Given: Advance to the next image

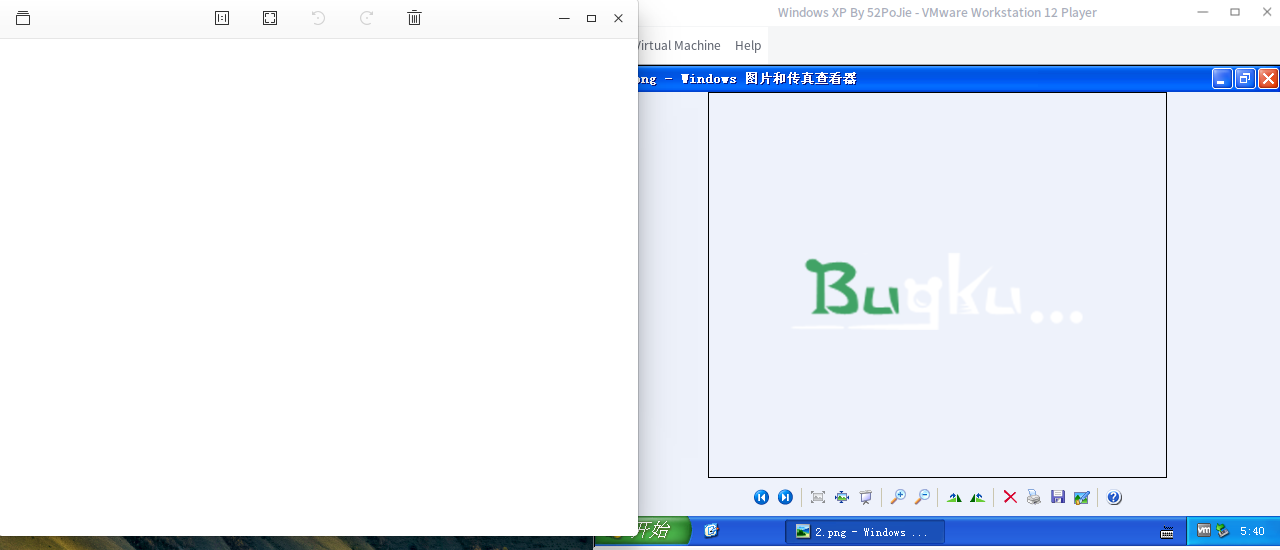Looking at the screenshot, I should [785, 497].
